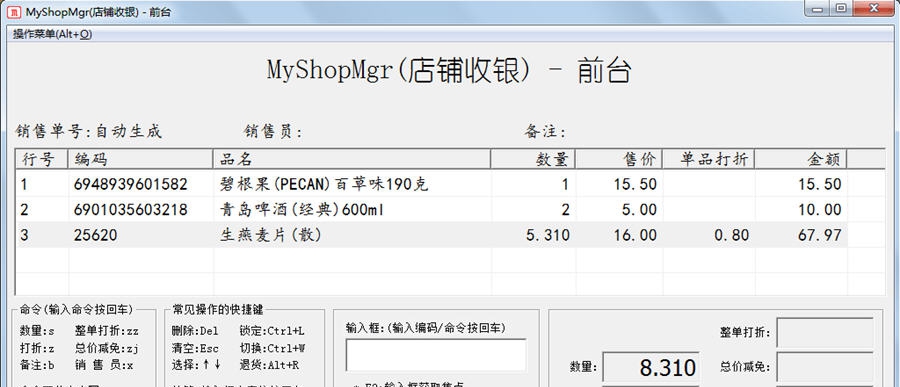This screenshot has height=387, width=900.
Task: Minimize the MyShopMgr window
Action: click(x=817, y=9)
